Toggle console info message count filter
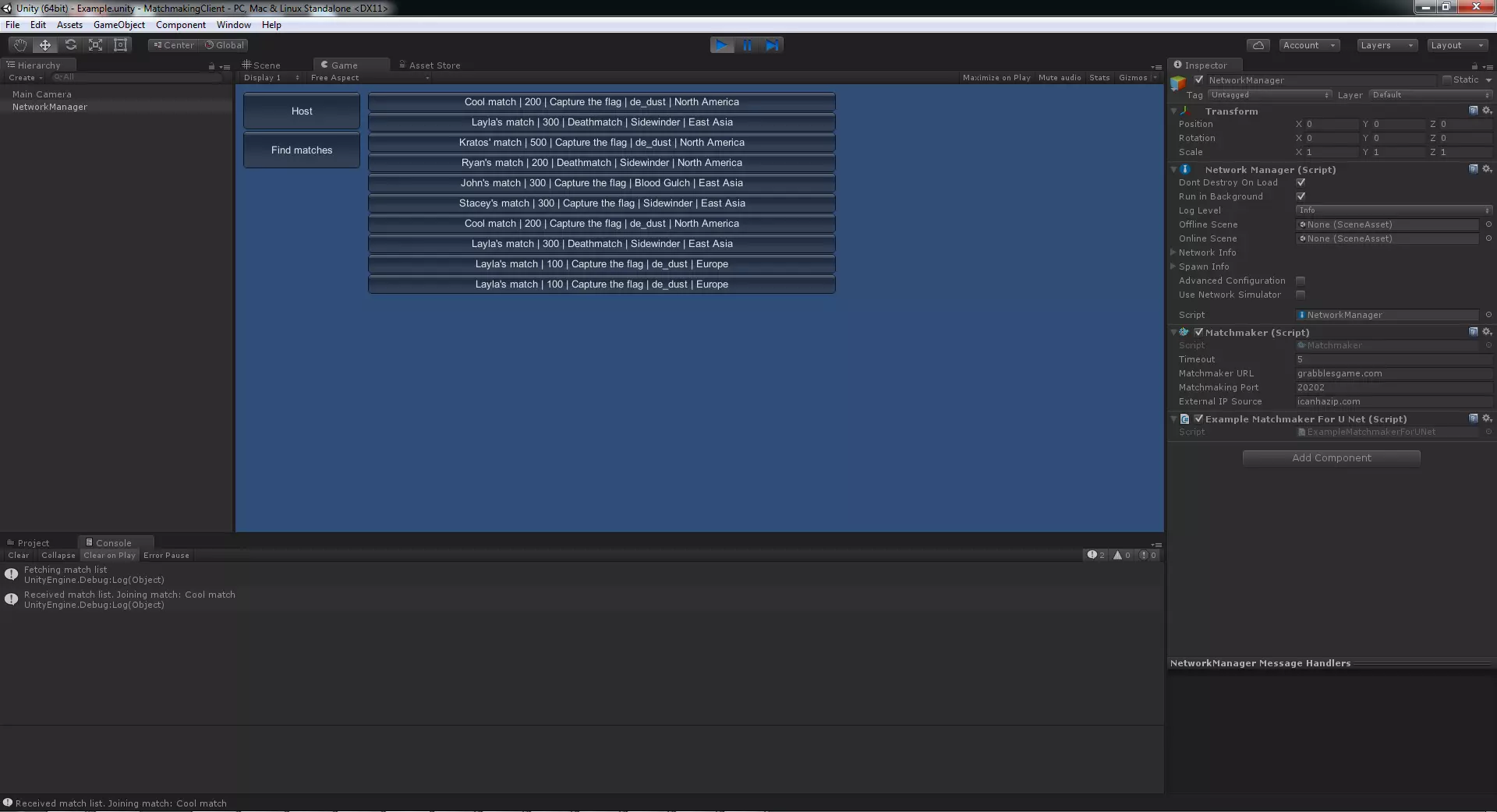Viewport: 1497px width, 812px height. (1096, 555)
